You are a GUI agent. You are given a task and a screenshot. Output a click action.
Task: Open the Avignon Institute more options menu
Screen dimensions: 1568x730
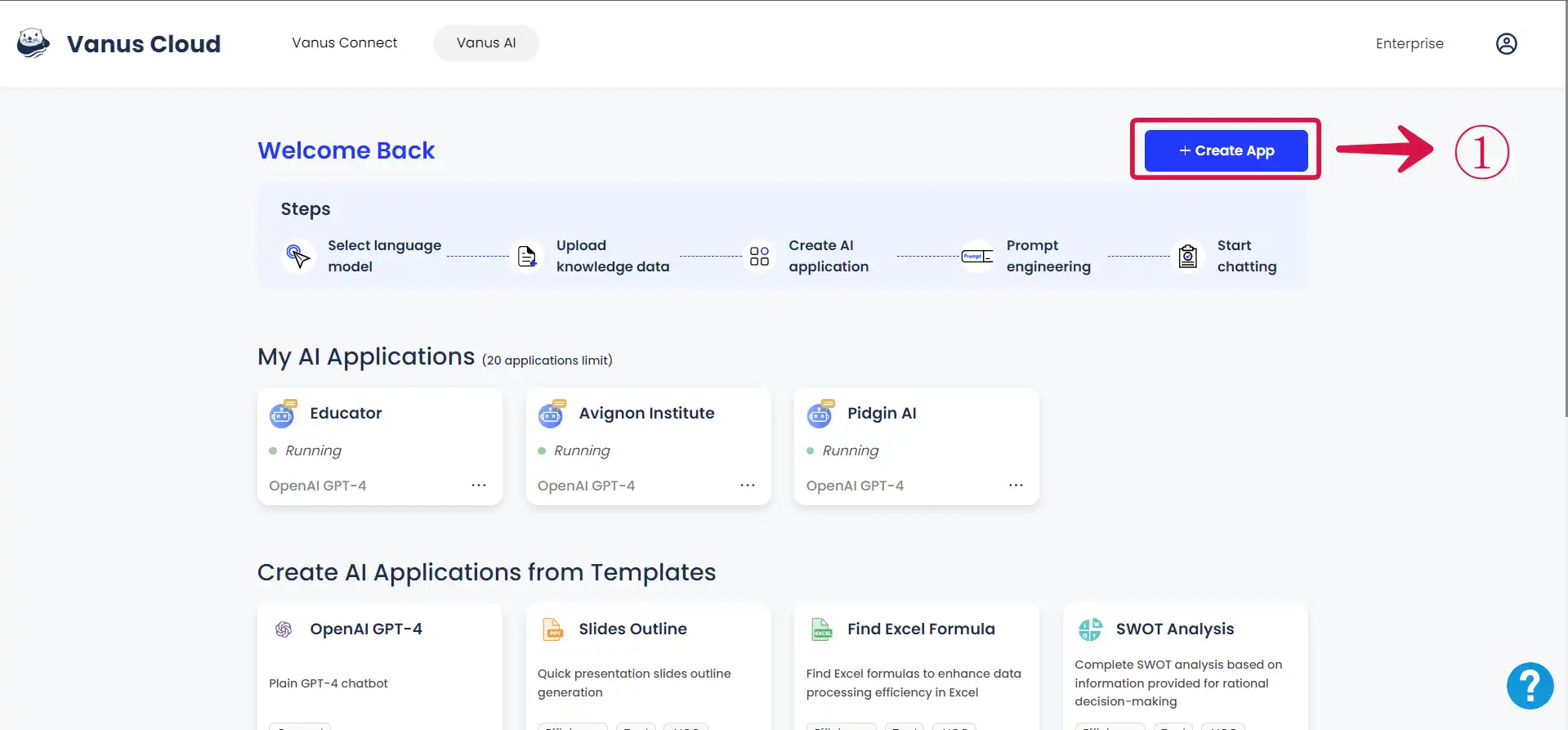tap(748, 486)
